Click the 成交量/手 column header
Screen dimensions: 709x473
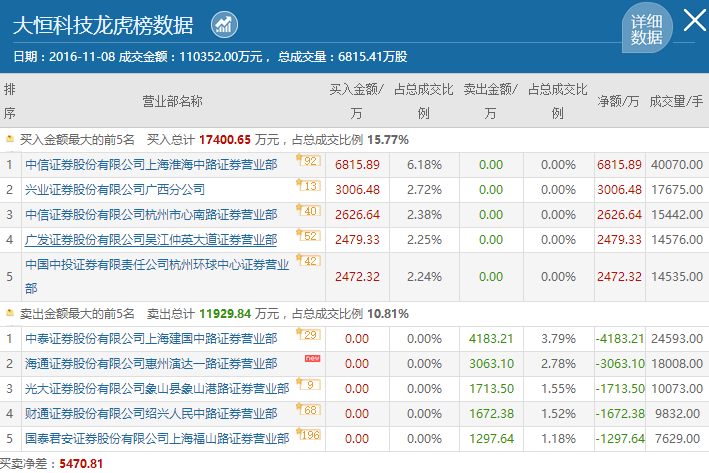676,101
